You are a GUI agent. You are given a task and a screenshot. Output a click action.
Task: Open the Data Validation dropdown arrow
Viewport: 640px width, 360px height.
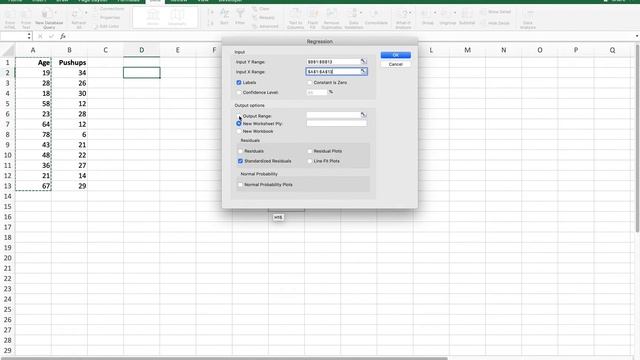(x=361, y=13)
